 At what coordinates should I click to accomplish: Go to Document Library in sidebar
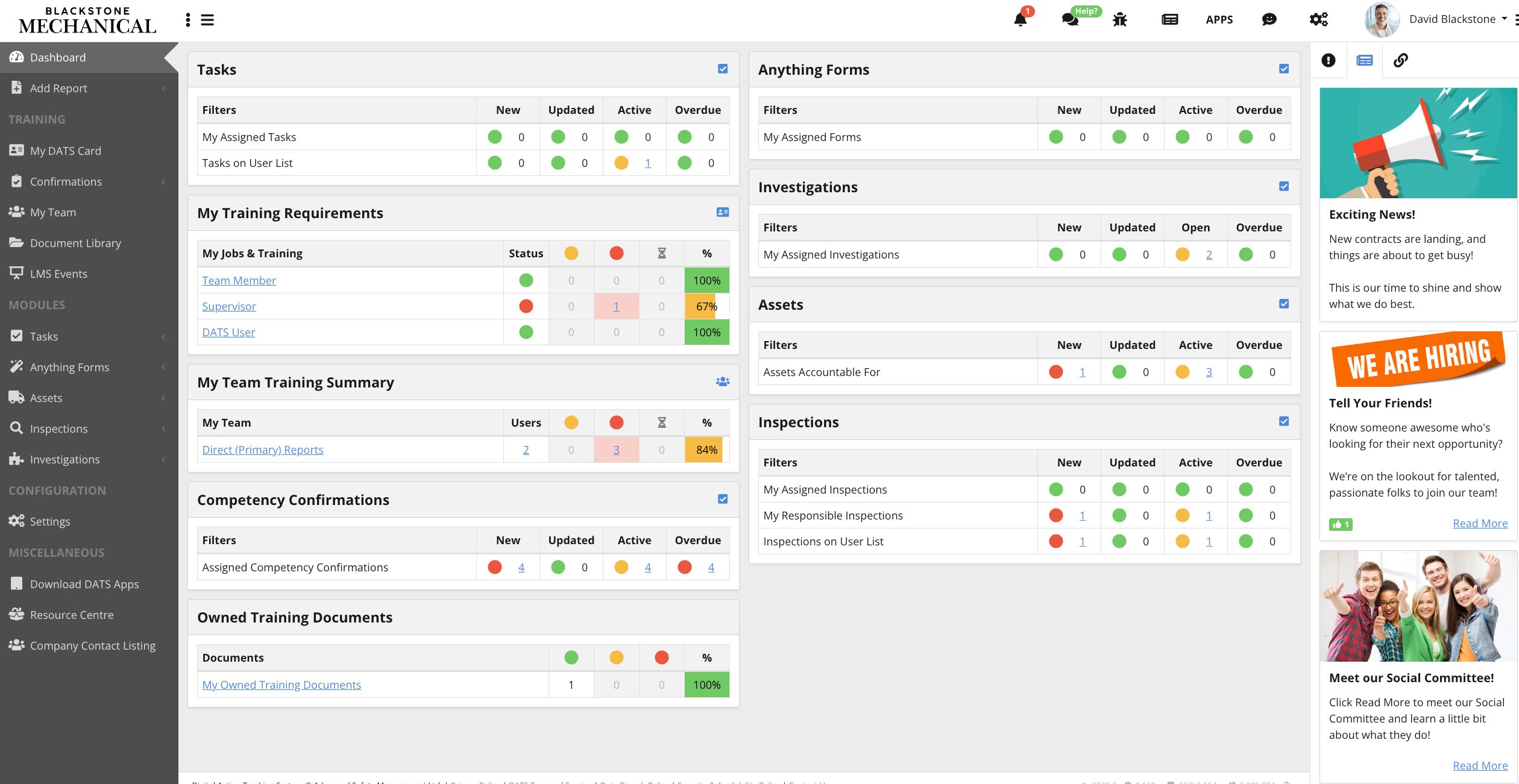pyautogui.click(x=75, y=243)
